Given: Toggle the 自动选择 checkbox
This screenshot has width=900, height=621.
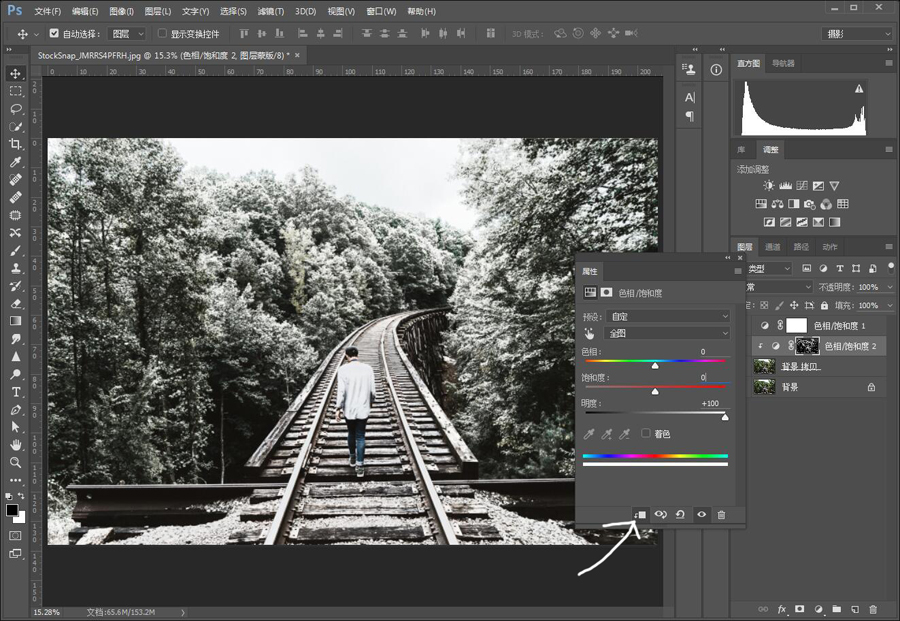Looking at the screenshot, I should pos(54,33).
